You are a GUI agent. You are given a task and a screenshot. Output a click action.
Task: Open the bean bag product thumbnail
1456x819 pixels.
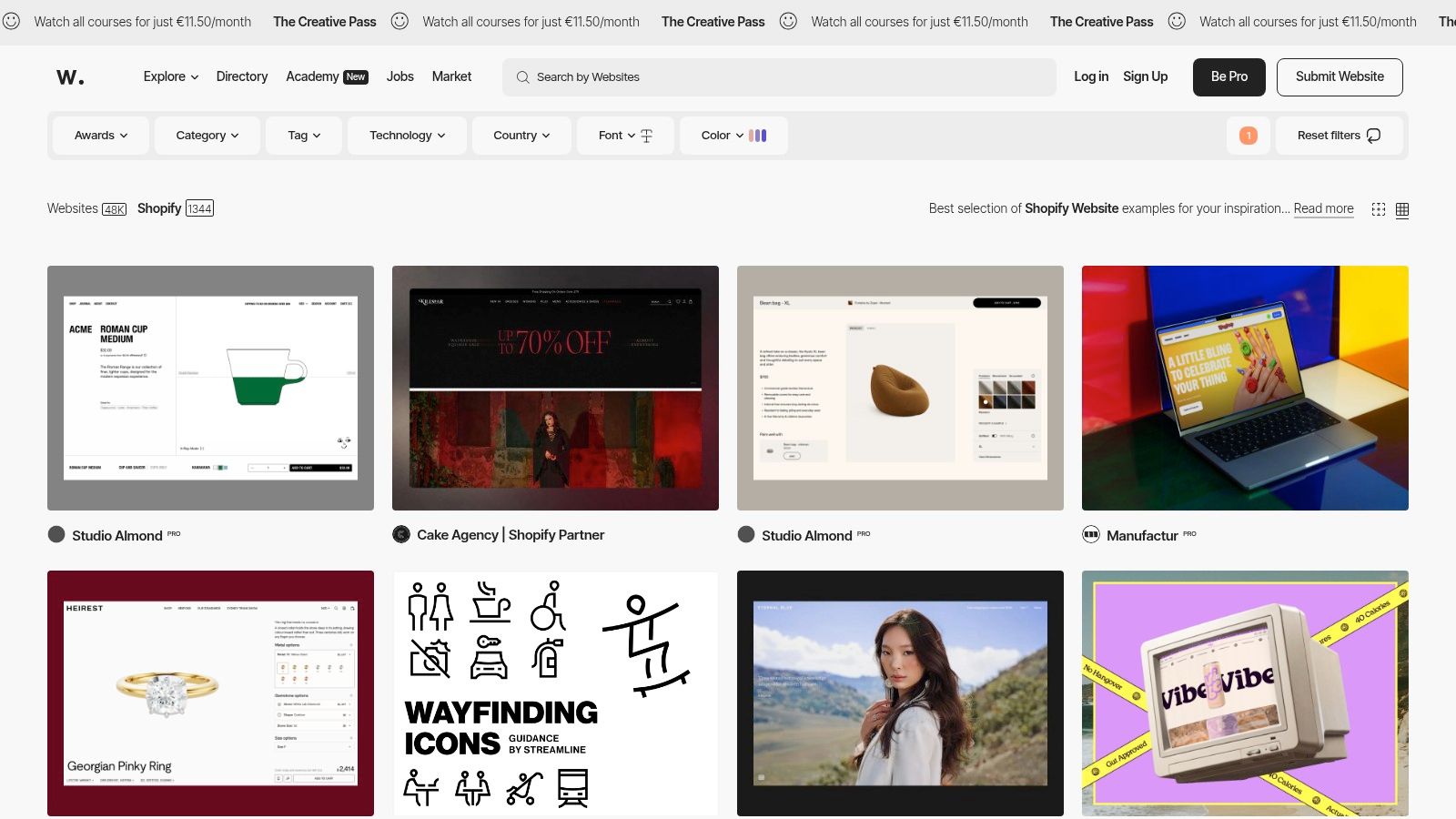(x=900, y=388)
